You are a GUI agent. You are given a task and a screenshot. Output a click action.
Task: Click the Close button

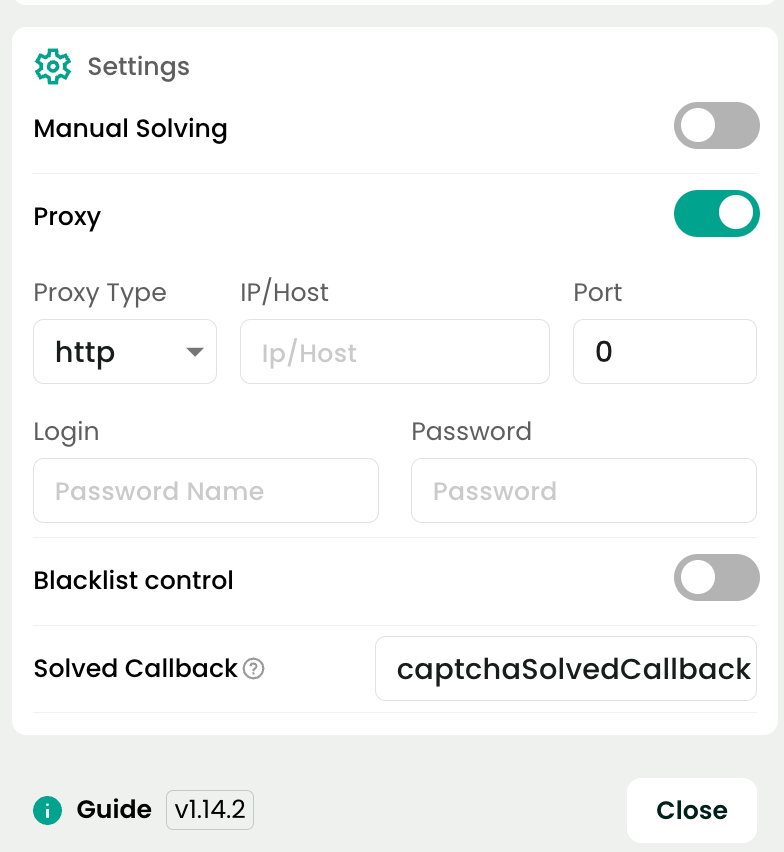[692, 810]
